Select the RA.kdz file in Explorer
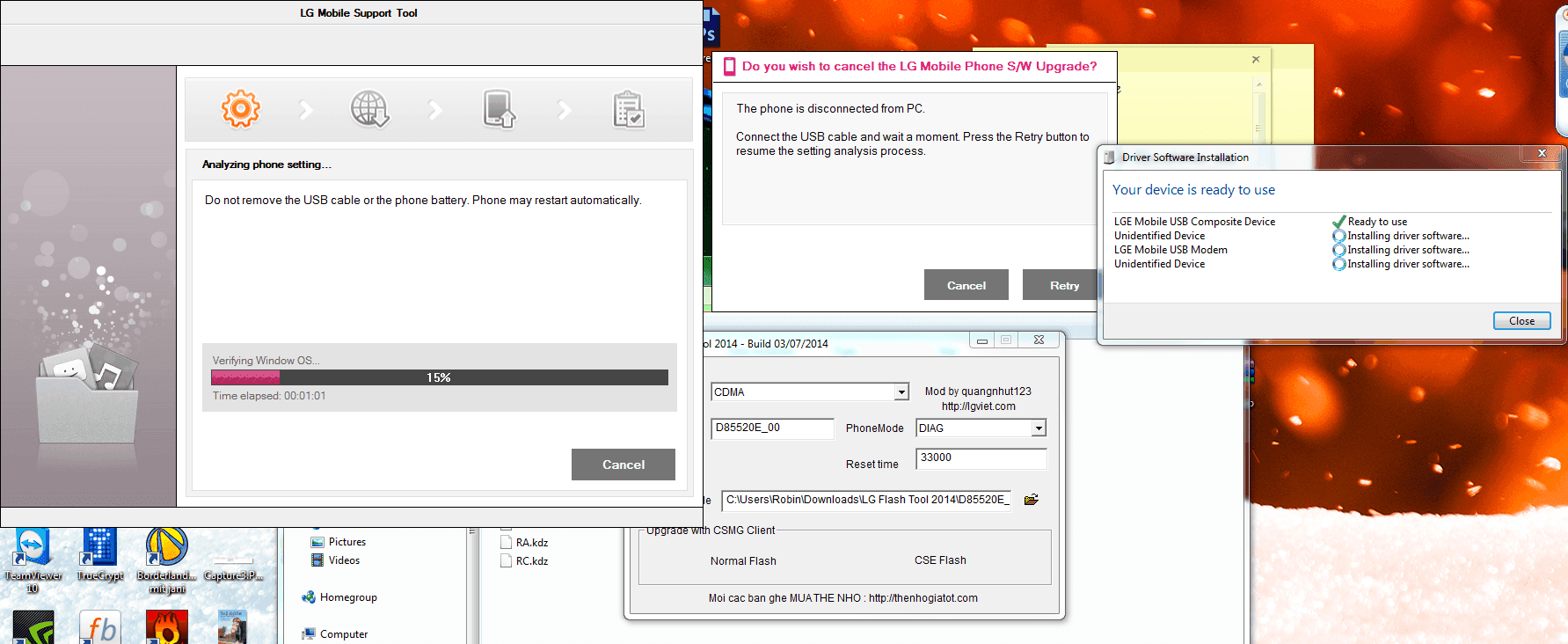 click(525, 543)
